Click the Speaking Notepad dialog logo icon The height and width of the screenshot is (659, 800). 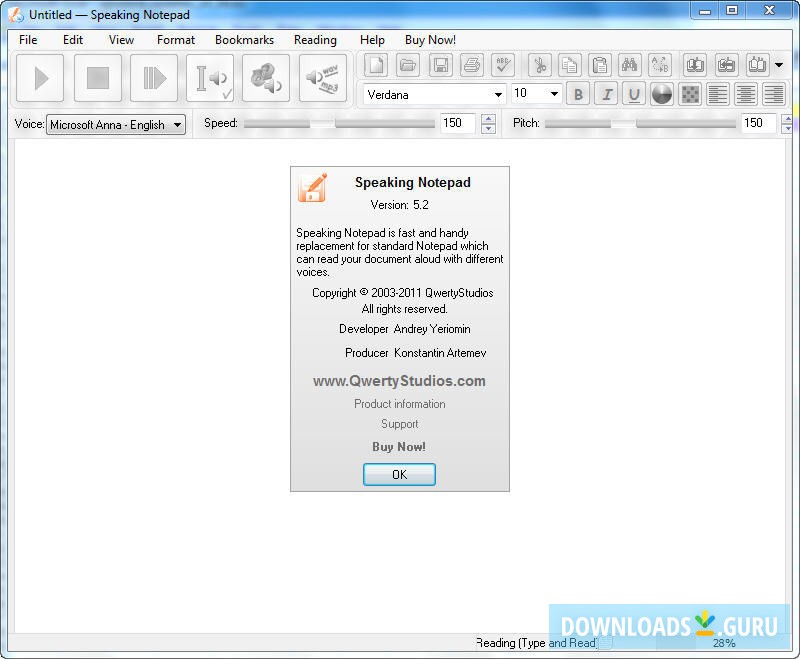[x=312, y=188]
